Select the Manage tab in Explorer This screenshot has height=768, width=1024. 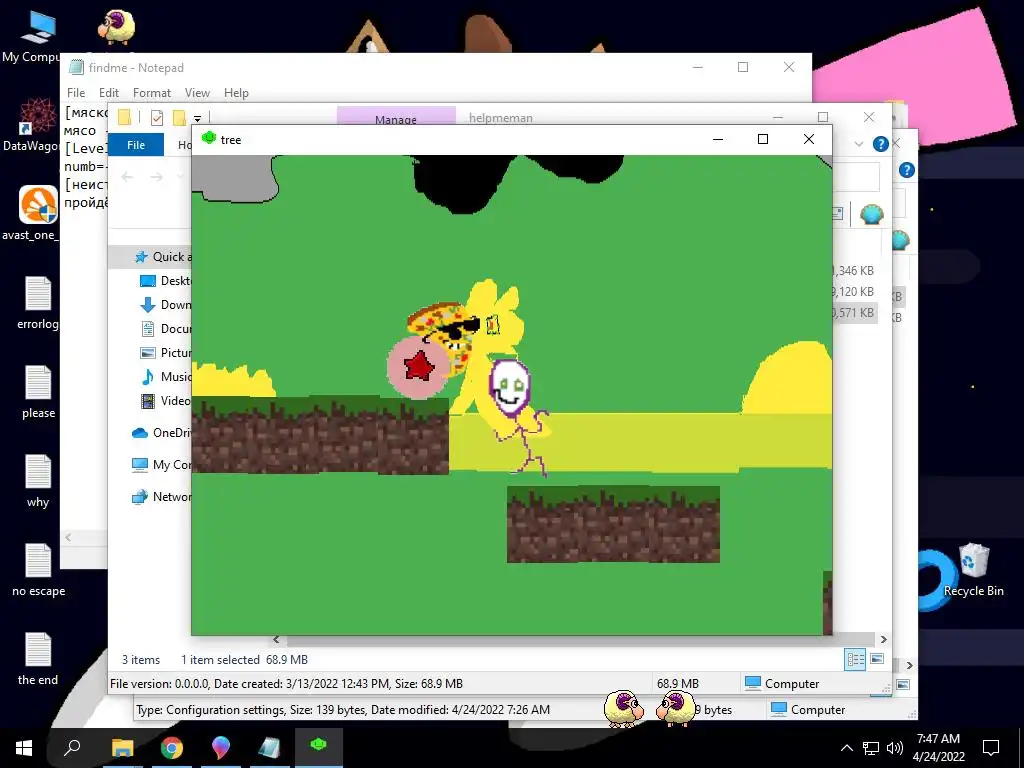(x=396, y=118)
